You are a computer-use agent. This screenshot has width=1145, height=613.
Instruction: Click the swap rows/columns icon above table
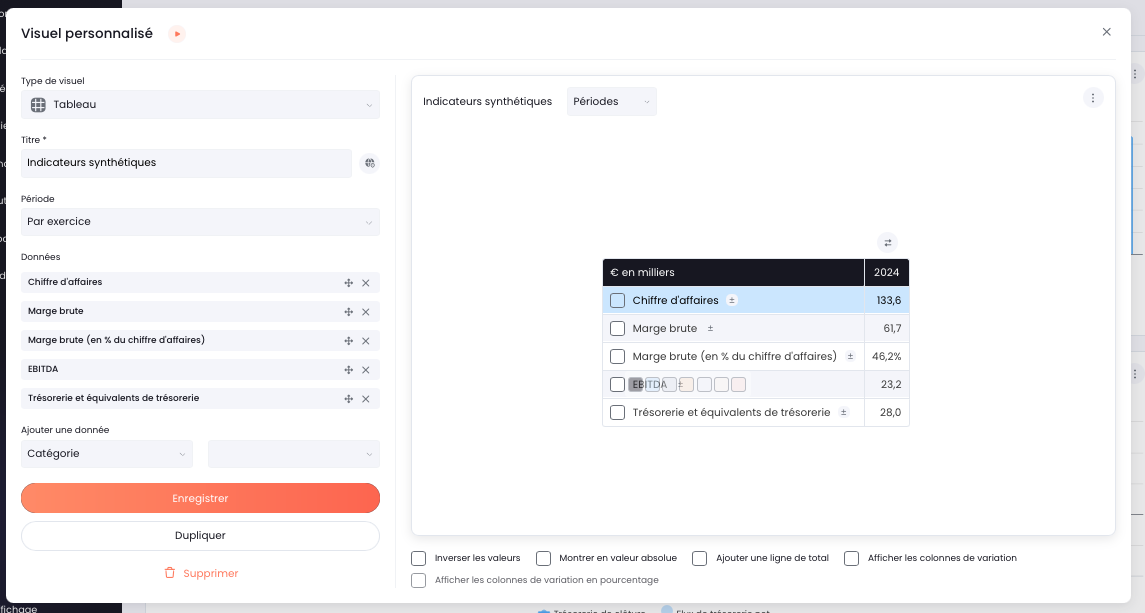point(887,243)
